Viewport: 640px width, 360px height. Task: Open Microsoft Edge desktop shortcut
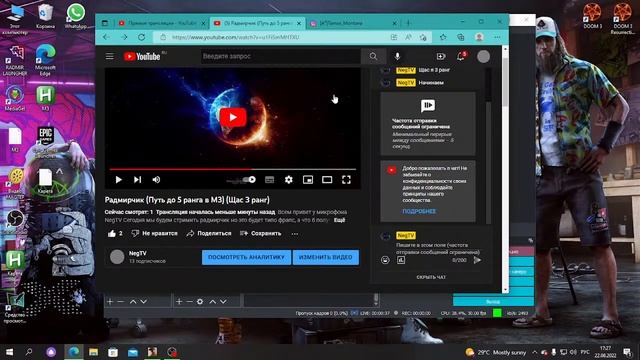[x=45, y=60]
